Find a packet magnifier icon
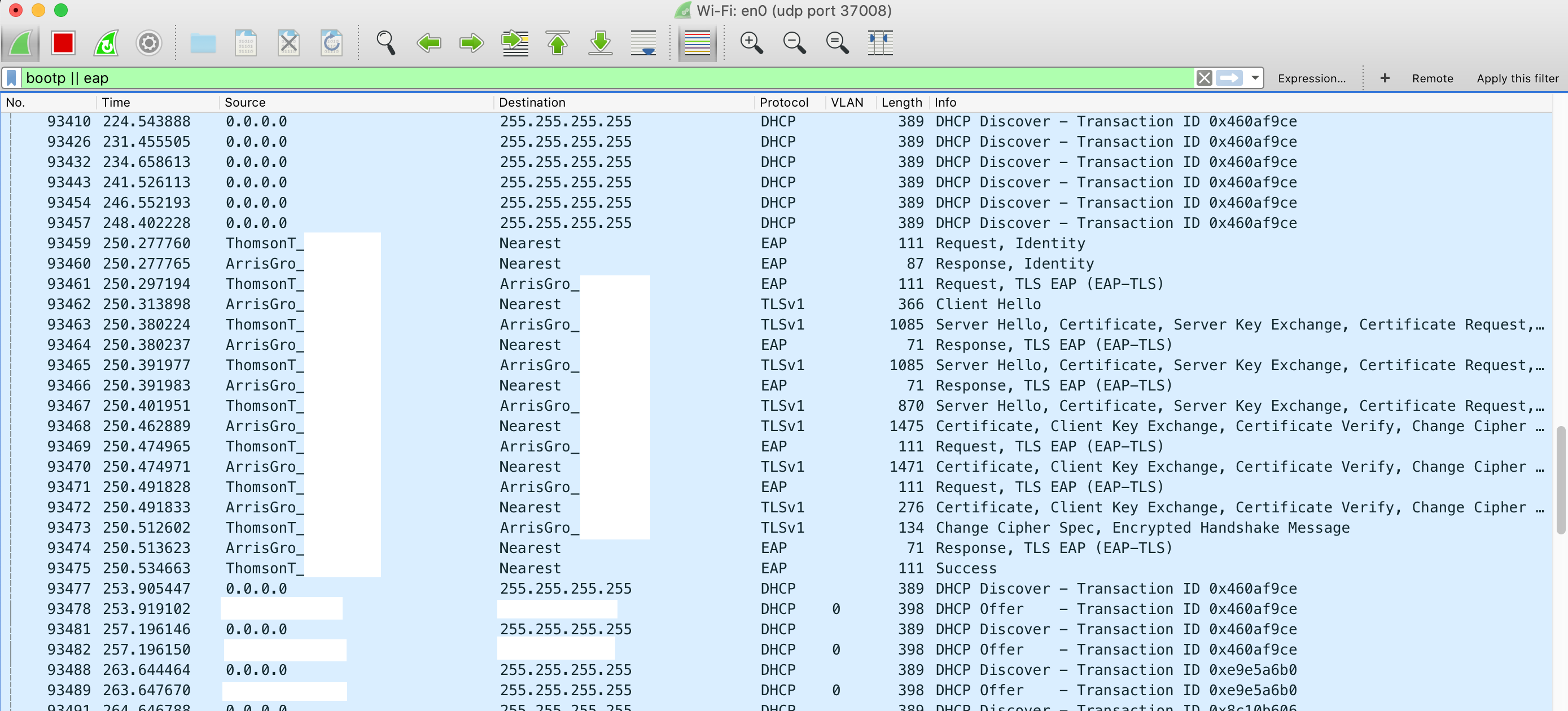This screenshot has width=1568, height=711. [386, 43]
